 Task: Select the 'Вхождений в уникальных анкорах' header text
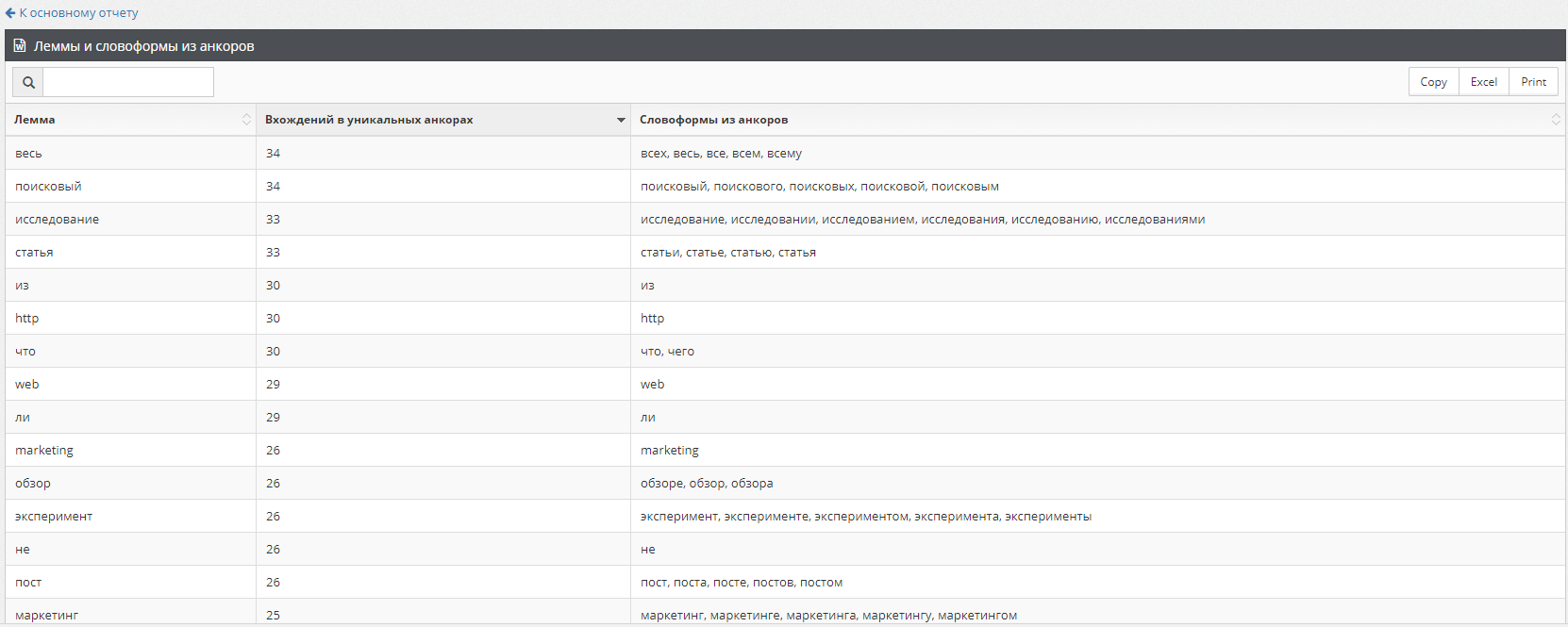[x=369, y=120]
